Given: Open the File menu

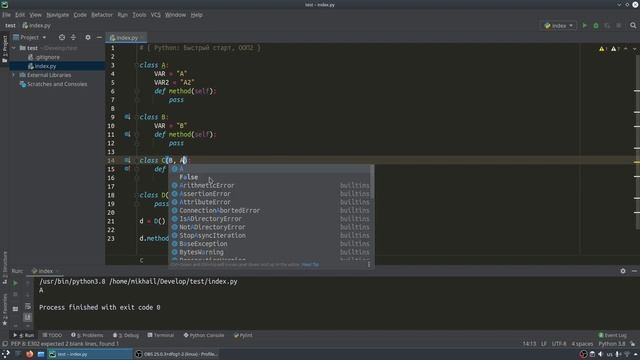Looking at the screenshot, I should 6,15.
